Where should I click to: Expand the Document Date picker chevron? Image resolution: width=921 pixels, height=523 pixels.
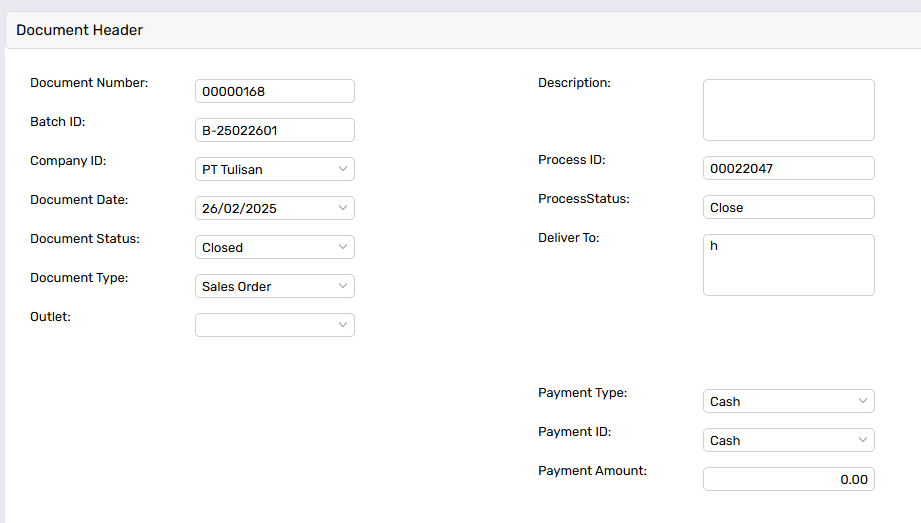(x=343, y=207)
